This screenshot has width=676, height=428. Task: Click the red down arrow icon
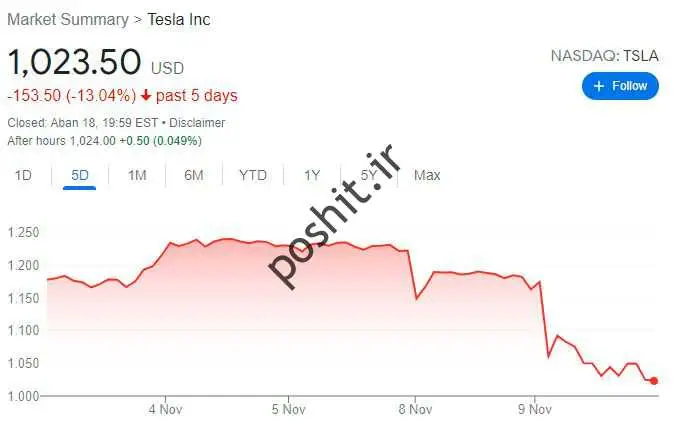[147, 96]
